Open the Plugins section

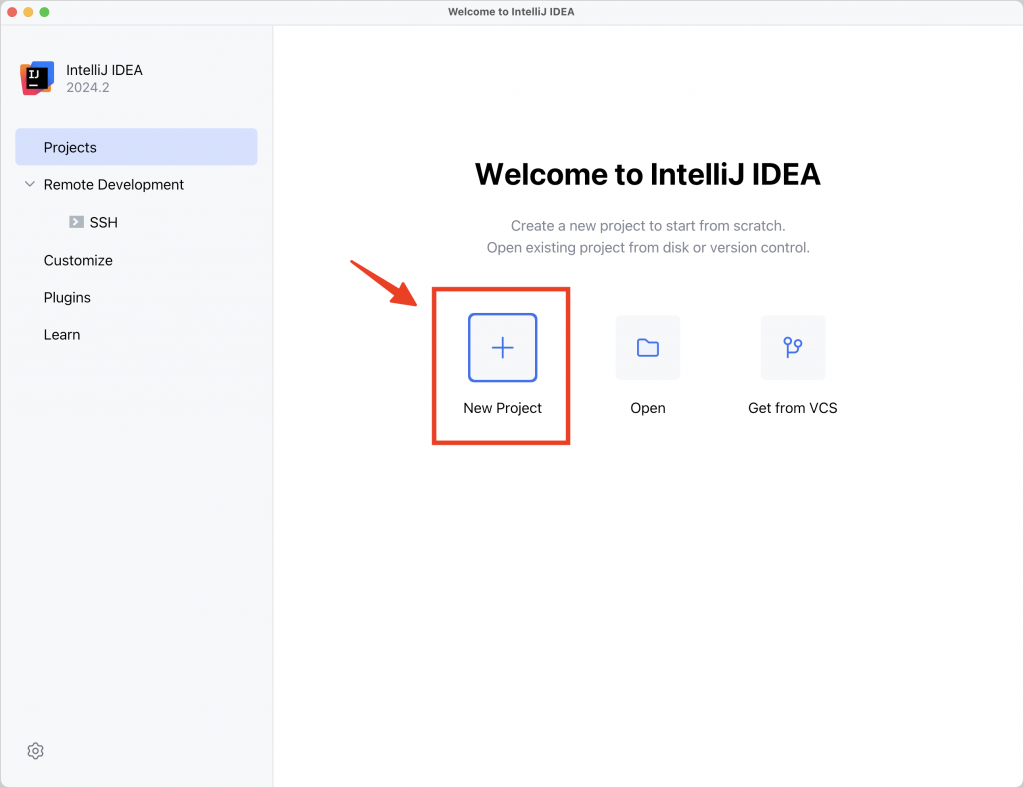pyautogui.click(x=67, y=298)
